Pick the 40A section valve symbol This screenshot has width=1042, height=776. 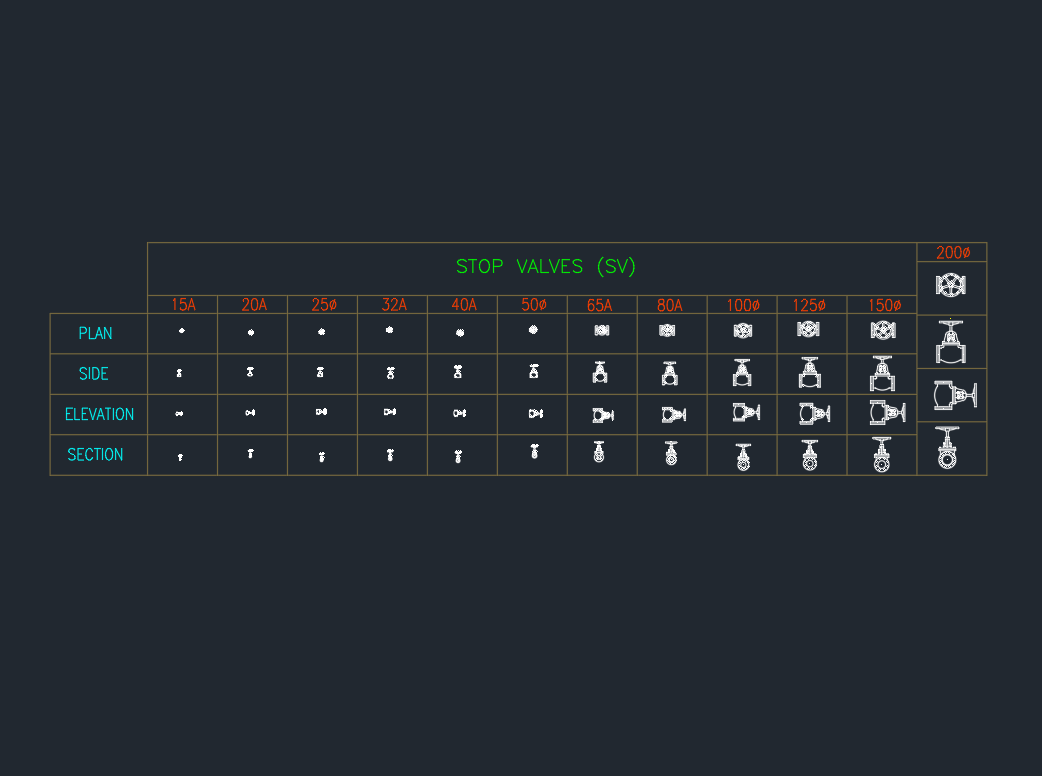[459, 456]
